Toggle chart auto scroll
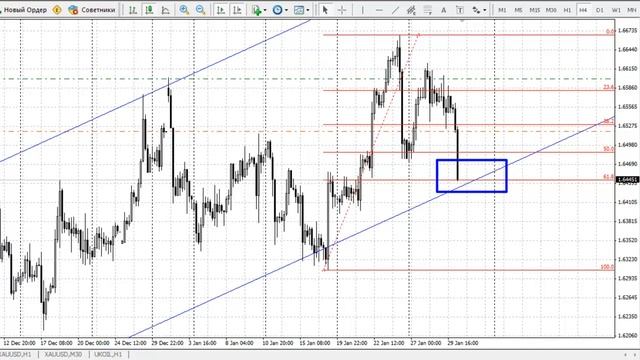The image size is (640, 360). pyautogui.click(x=221, y=10)
